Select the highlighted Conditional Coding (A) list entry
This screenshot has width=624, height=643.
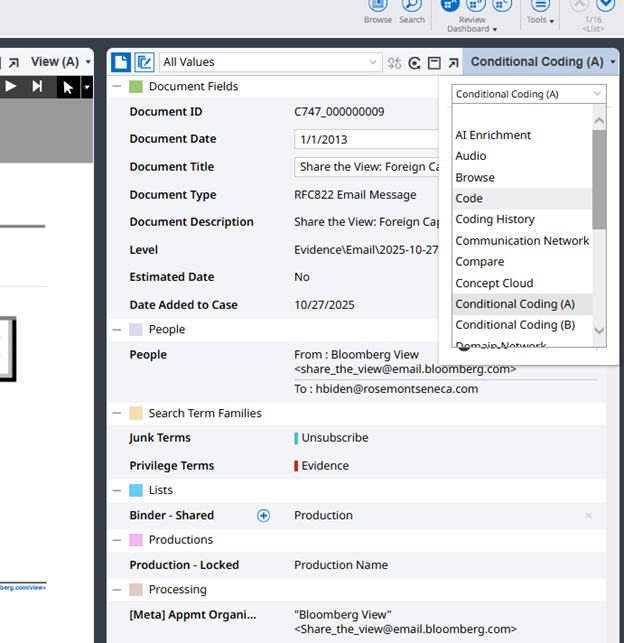point(522,304)
